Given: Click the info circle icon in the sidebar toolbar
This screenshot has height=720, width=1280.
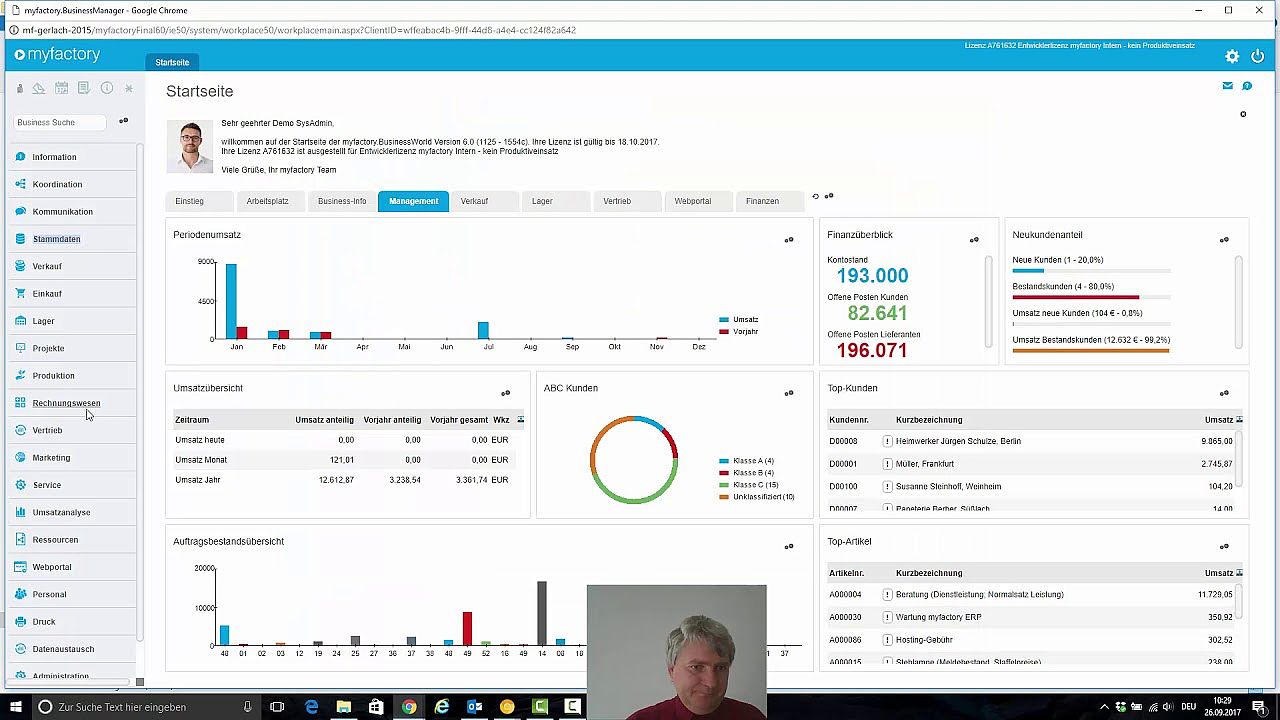Looking at the screenshot, I should click(106, 88).
